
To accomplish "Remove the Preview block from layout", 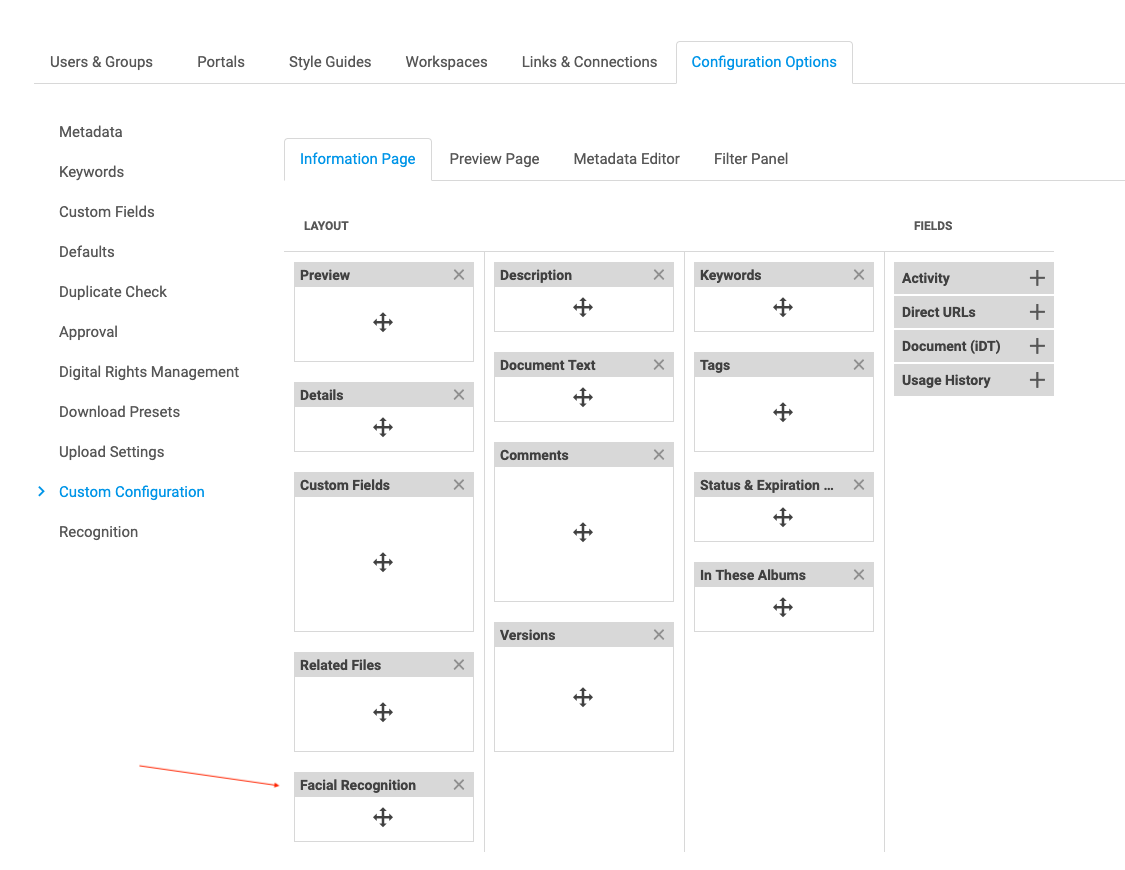I will tap(459, 275).
